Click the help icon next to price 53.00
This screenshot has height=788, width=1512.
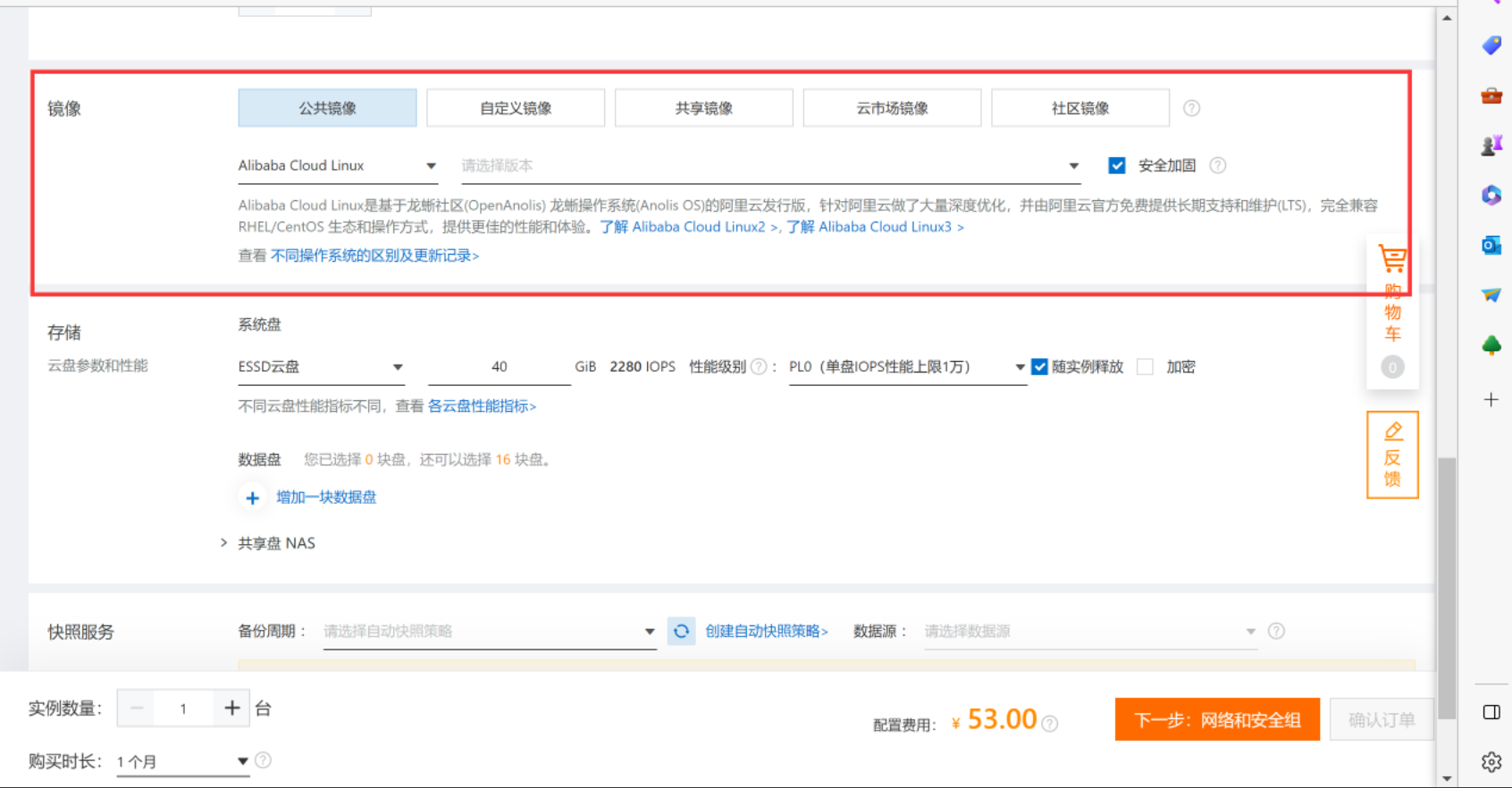tap(1050, 724)
